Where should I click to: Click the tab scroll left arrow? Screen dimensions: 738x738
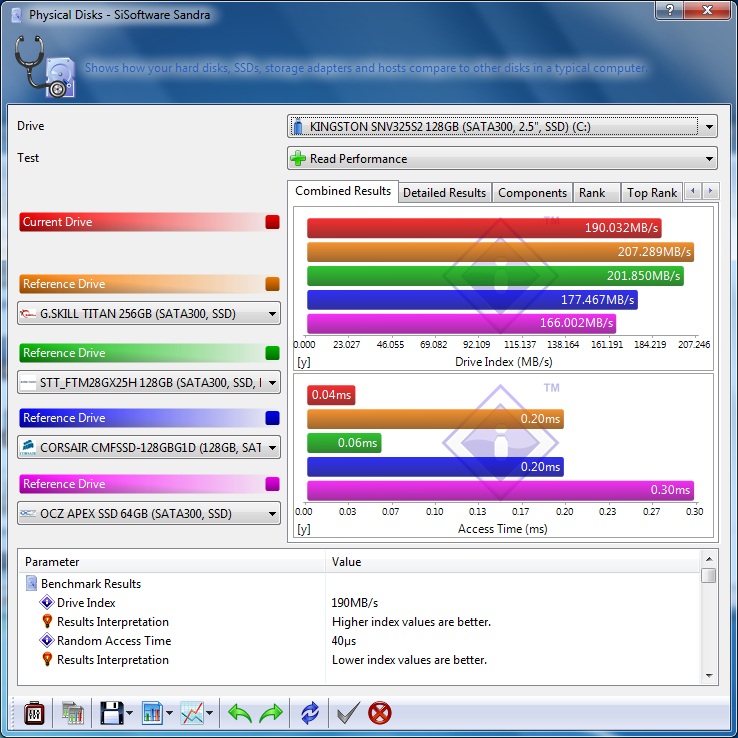[693, 191]
